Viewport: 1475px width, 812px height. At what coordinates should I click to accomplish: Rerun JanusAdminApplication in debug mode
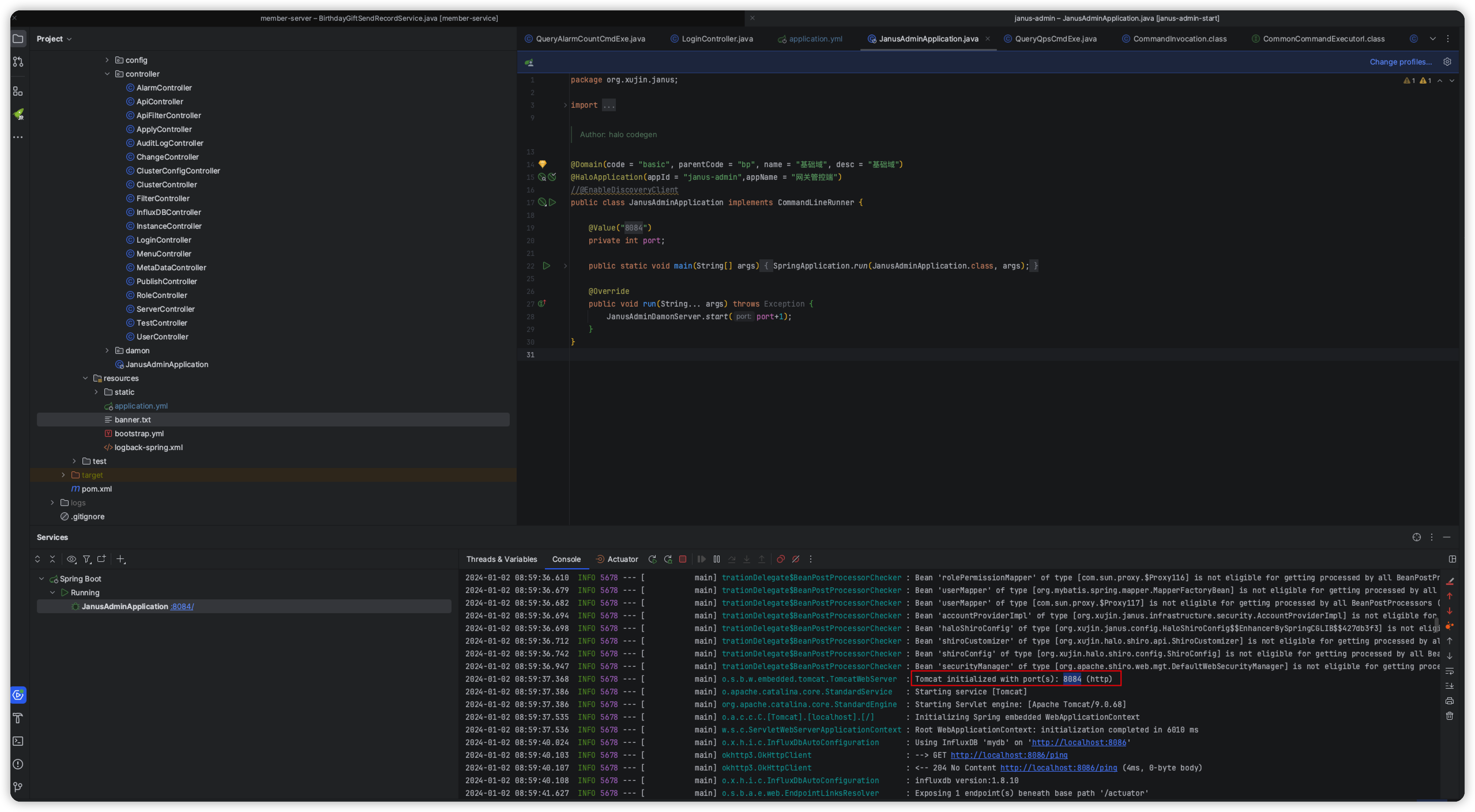(x=668, y=559)
